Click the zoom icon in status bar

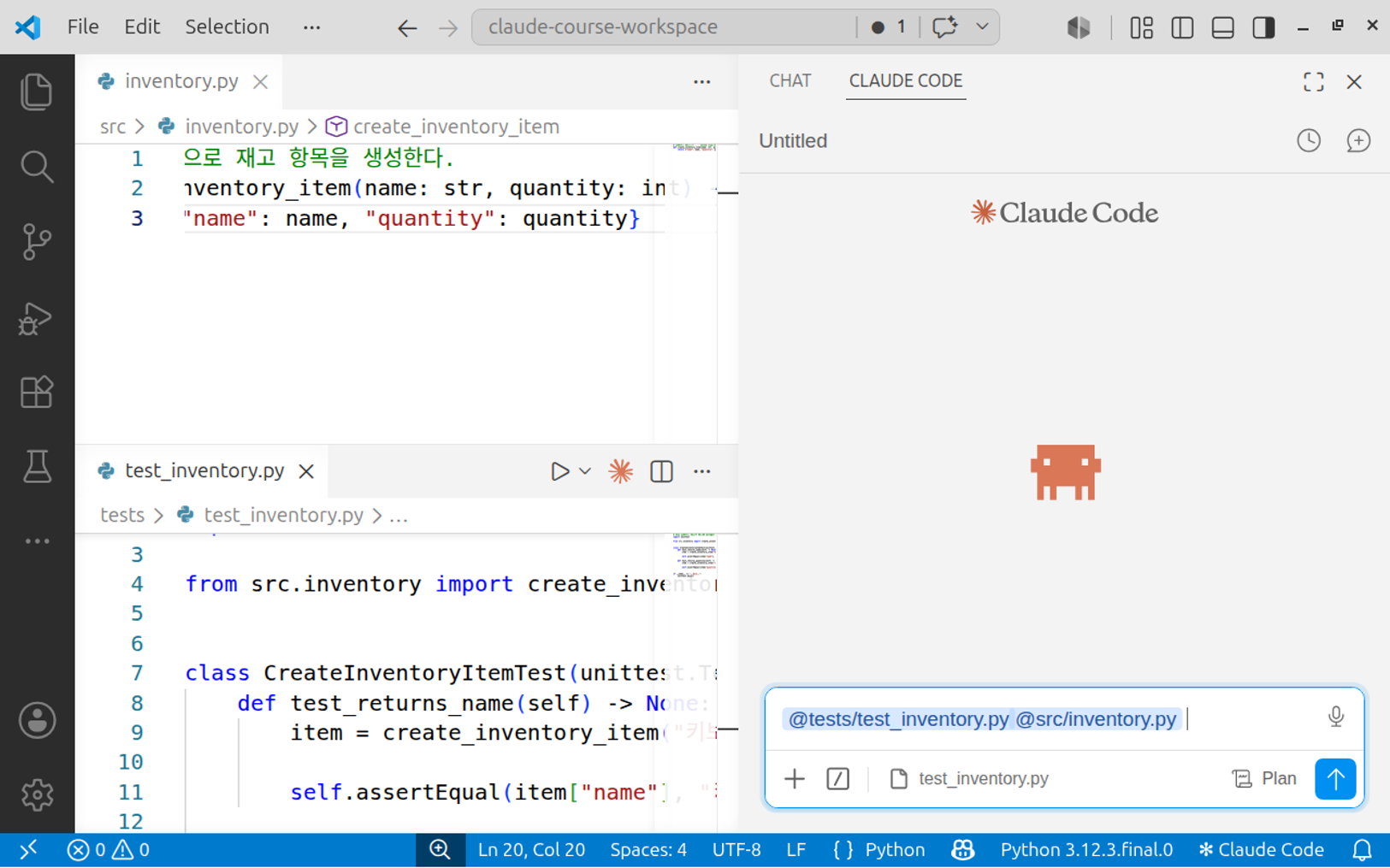pos(441,850)
